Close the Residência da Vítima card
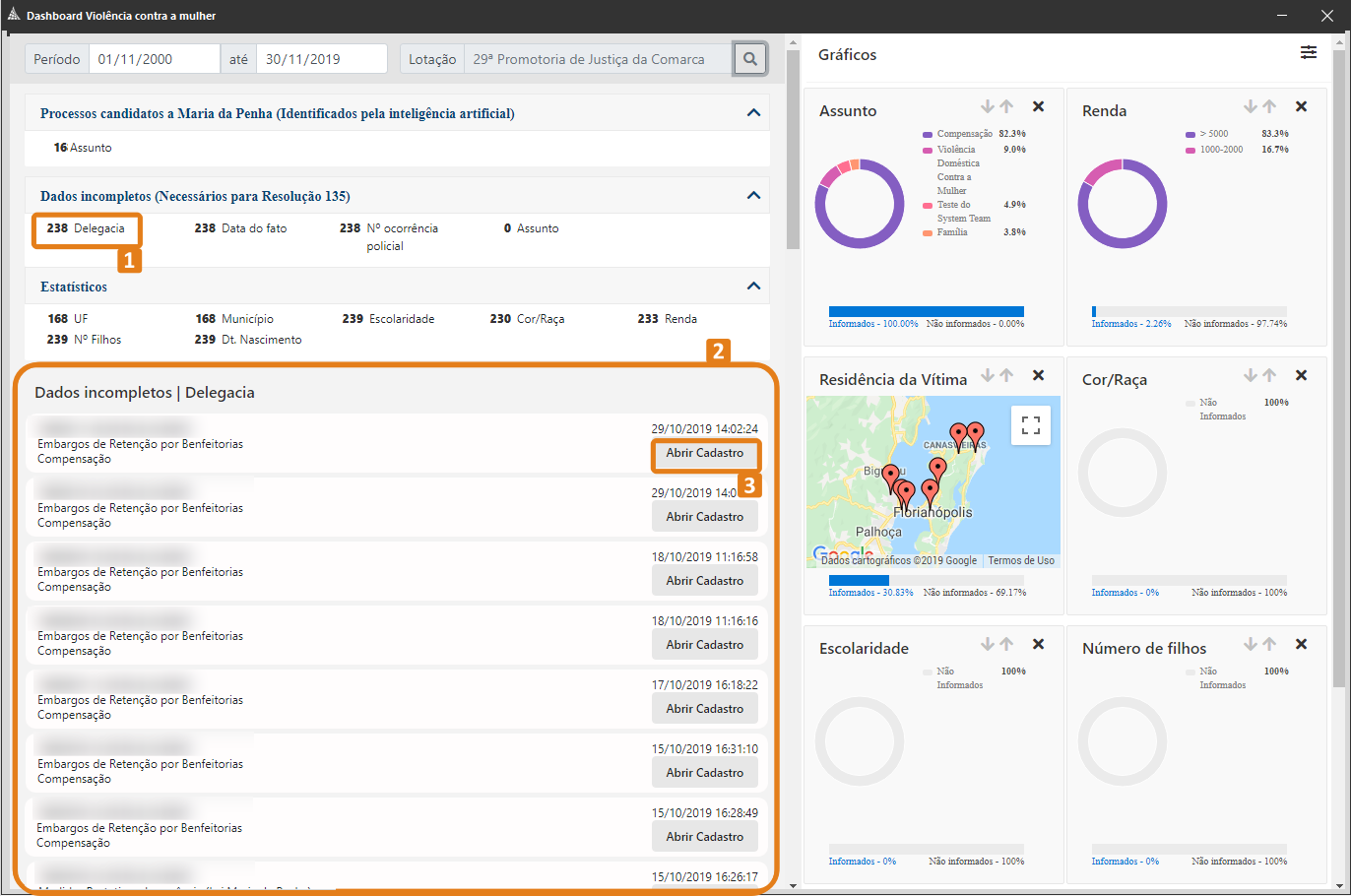The height and width of the screenshot is (896, 1351). (1038, 375)
